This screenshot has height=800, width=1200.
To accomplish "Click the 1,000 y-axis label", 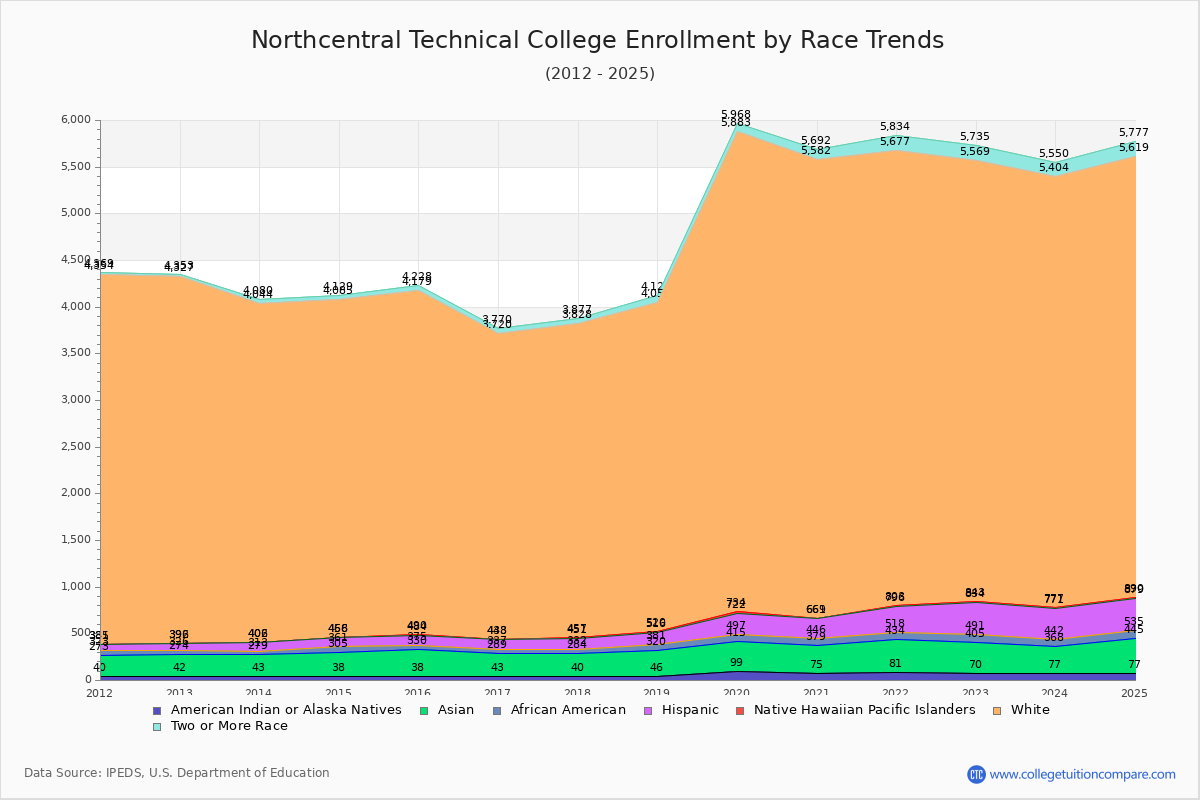I will tap(76, 587).
